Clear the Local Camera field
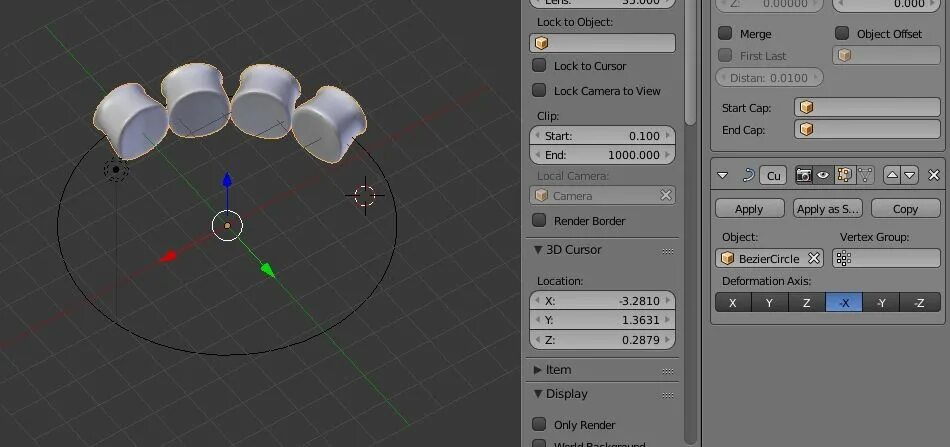 point(665,195)
